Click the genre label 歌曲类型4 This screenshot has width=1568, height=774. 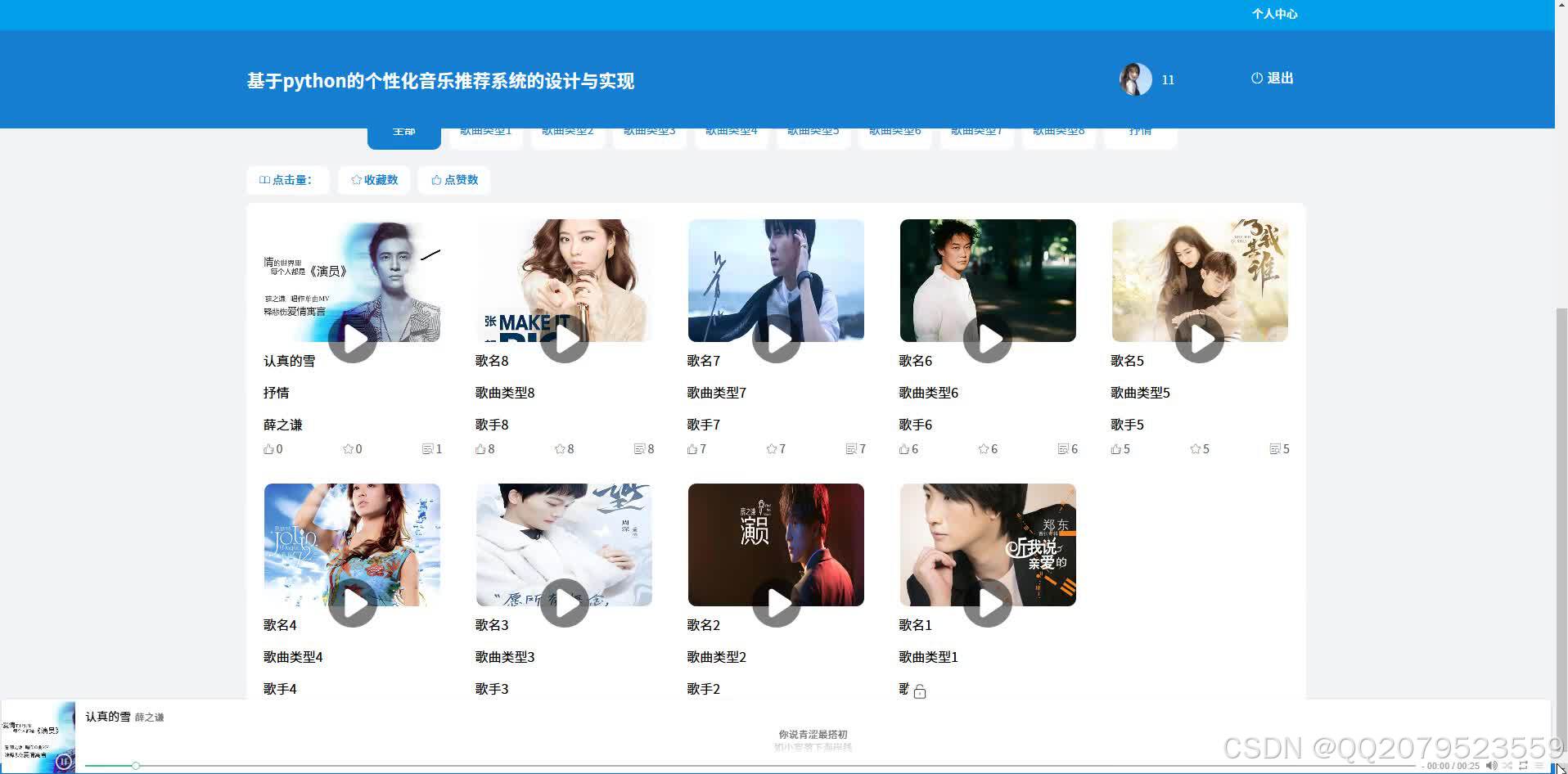pos(293,657)
